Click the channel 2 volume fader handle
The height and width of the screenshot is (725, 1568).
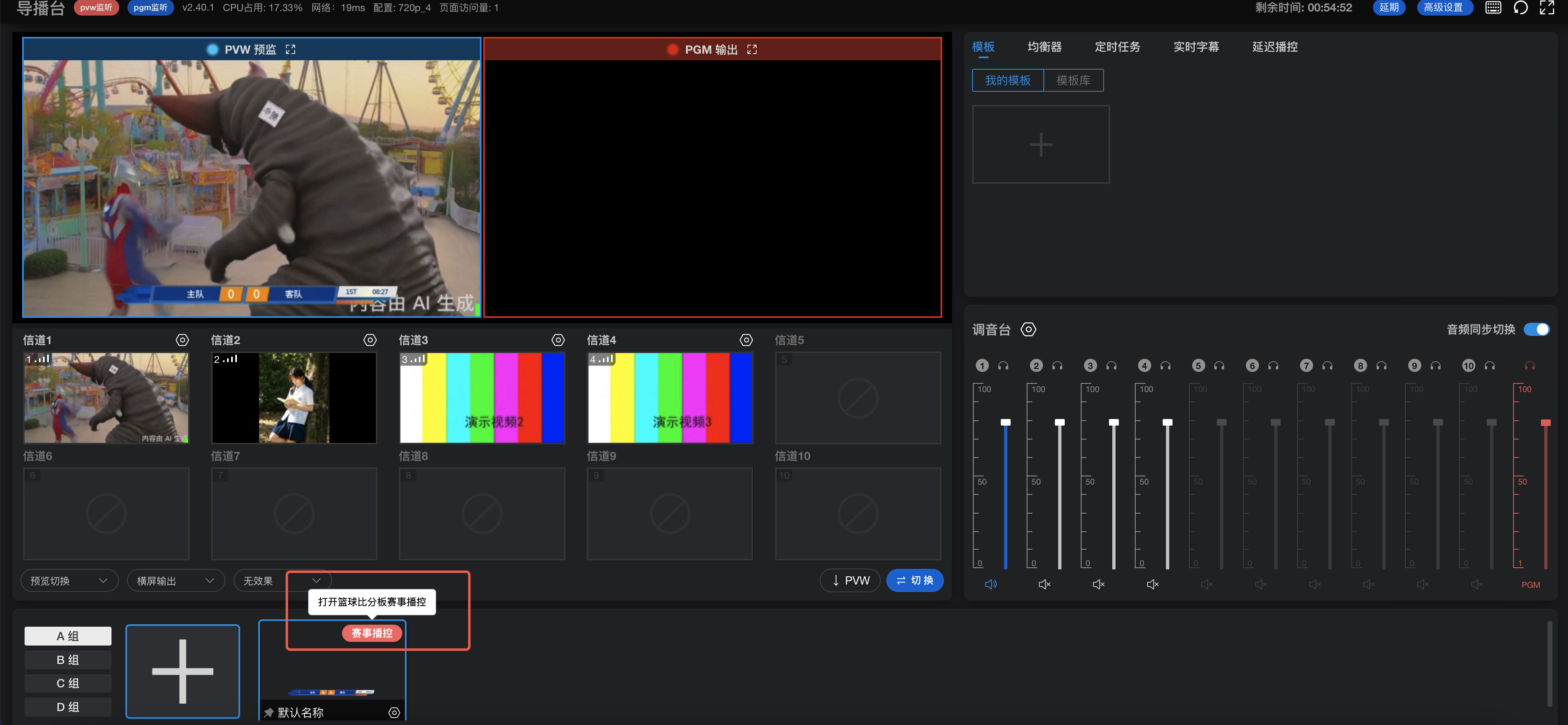coord(1060,422)
